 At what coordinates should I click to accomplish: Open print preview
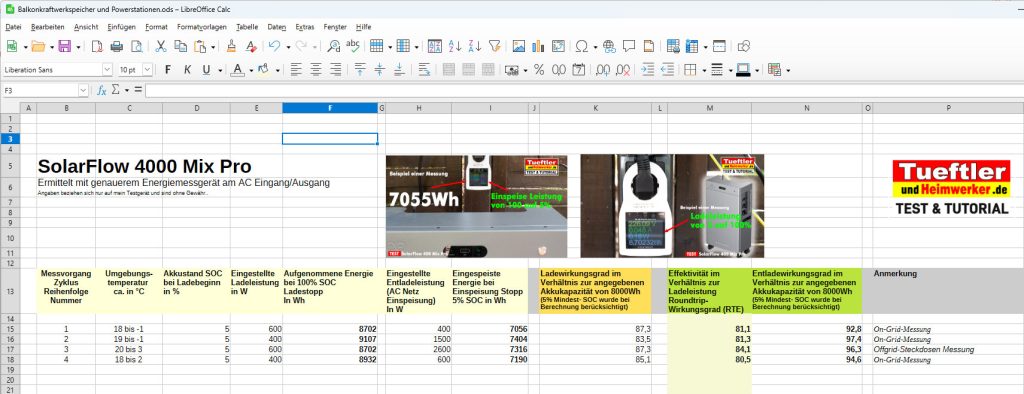(x=136, y=46)
